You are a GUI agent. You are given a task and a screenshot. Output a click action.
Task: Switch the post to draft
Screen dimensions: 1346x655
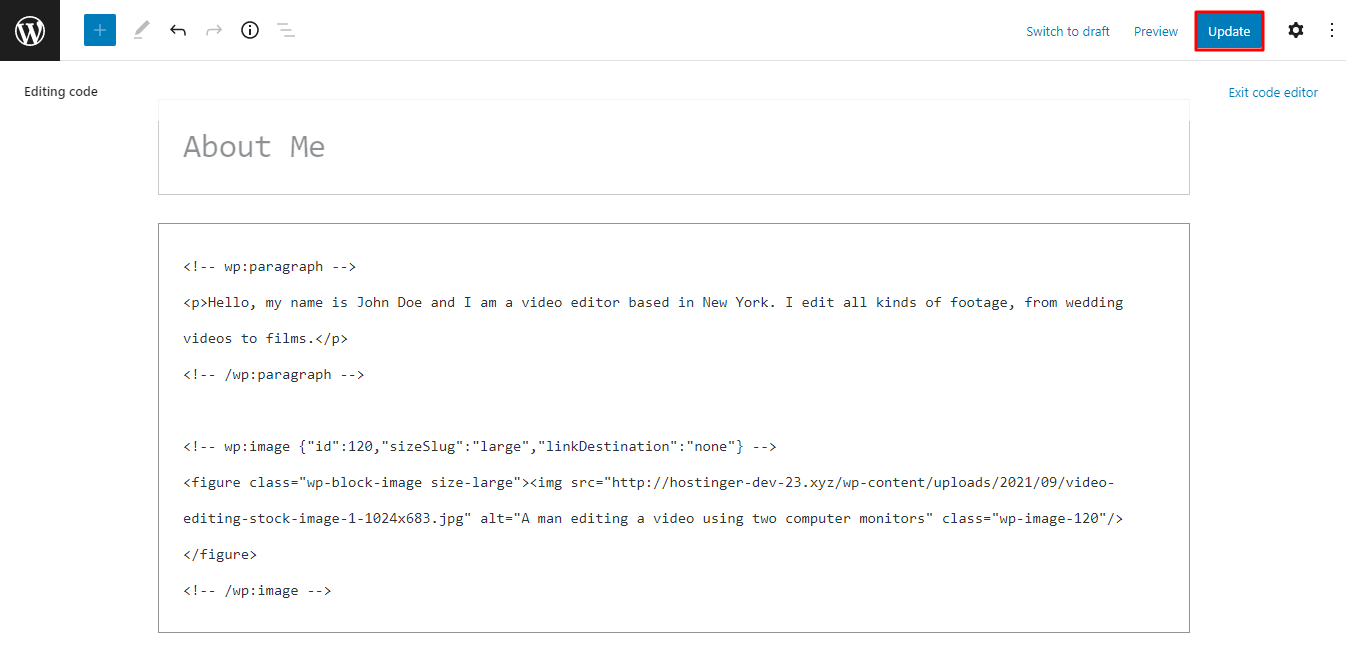pyautogui.click(x=1067, y=31)
